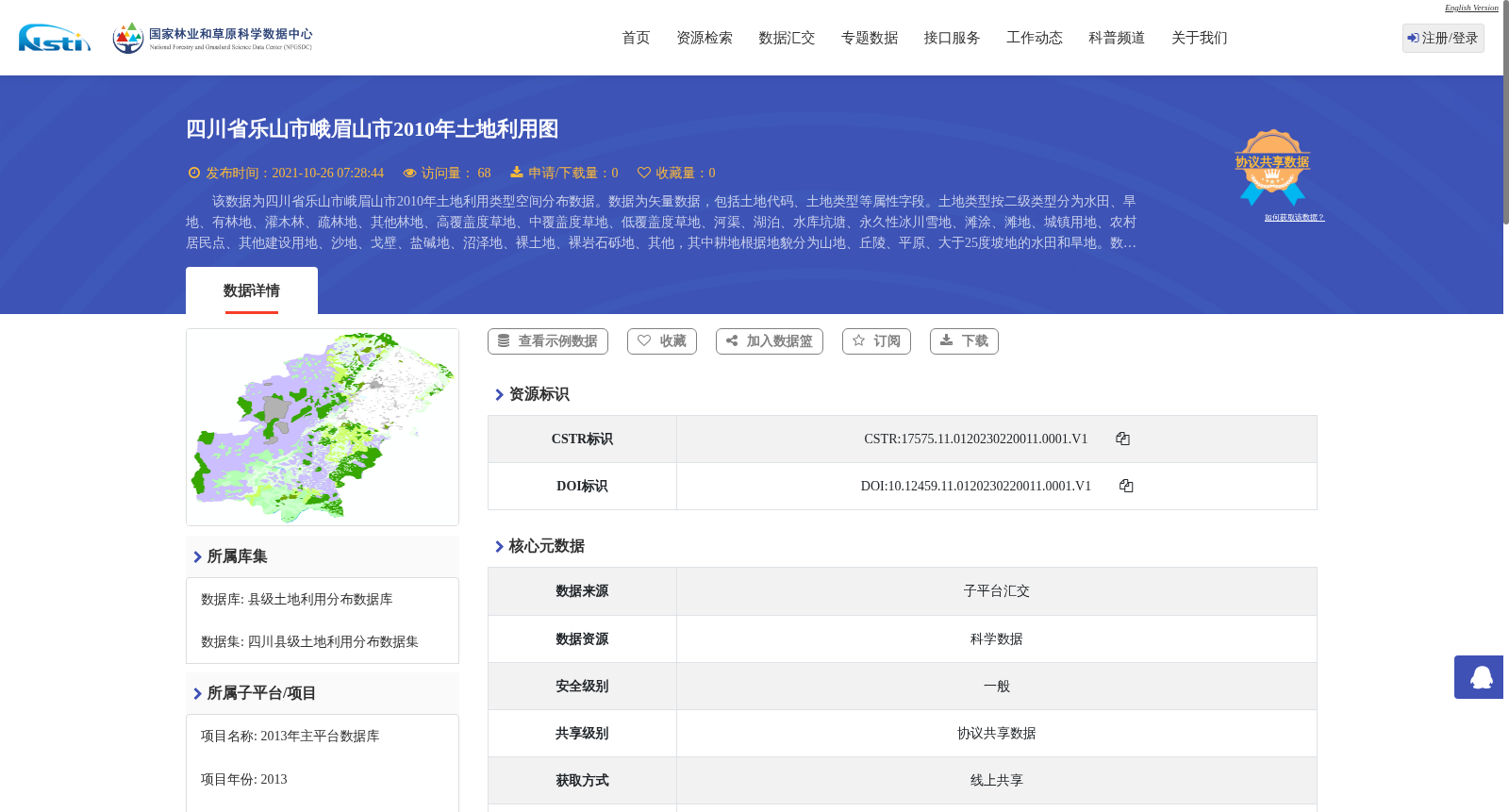1509x812 pixels.
Task: Click the DOI标识 label cell
Action: click(582, 487)
